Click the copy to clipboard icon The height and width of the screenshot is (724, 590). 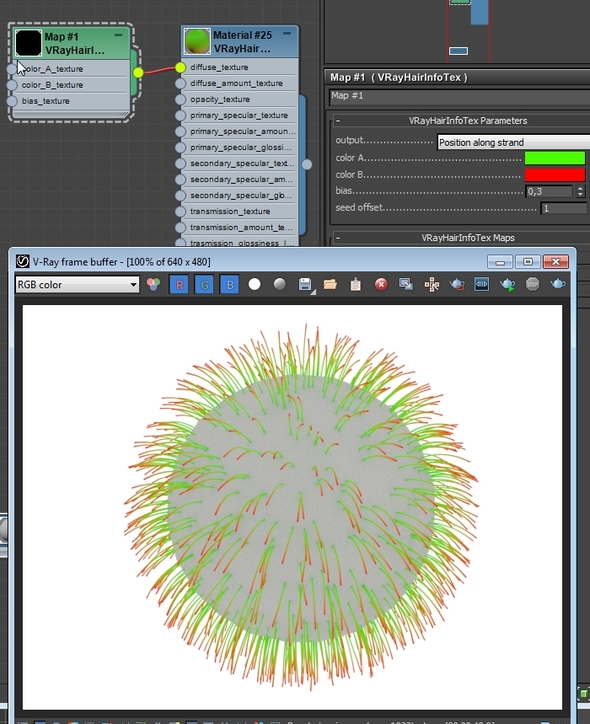click(x=355, y=284)
